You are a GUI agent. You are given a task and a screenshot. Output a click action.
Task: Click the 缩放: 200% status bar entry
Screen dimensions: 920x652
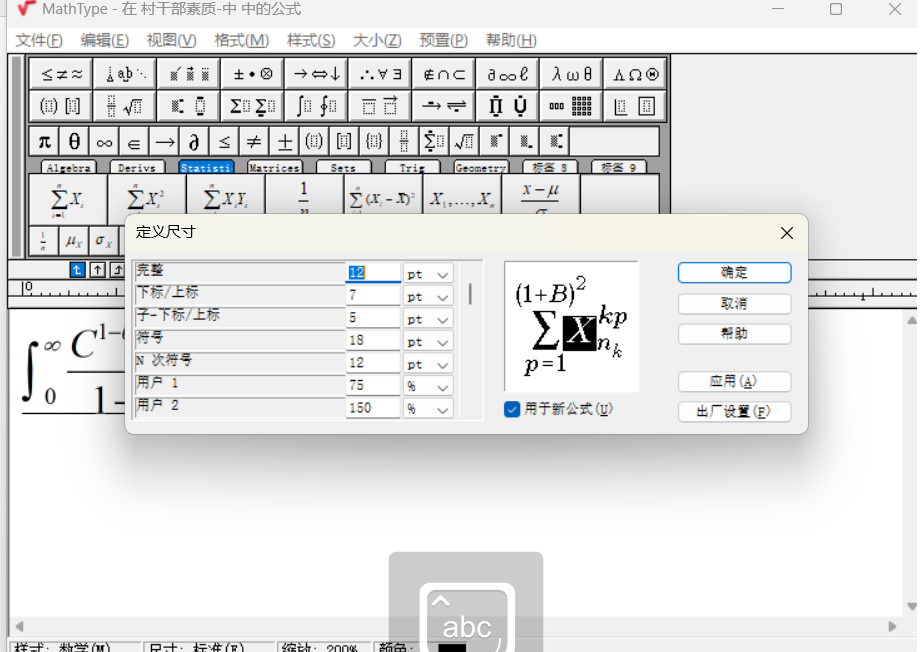(323, 647)
